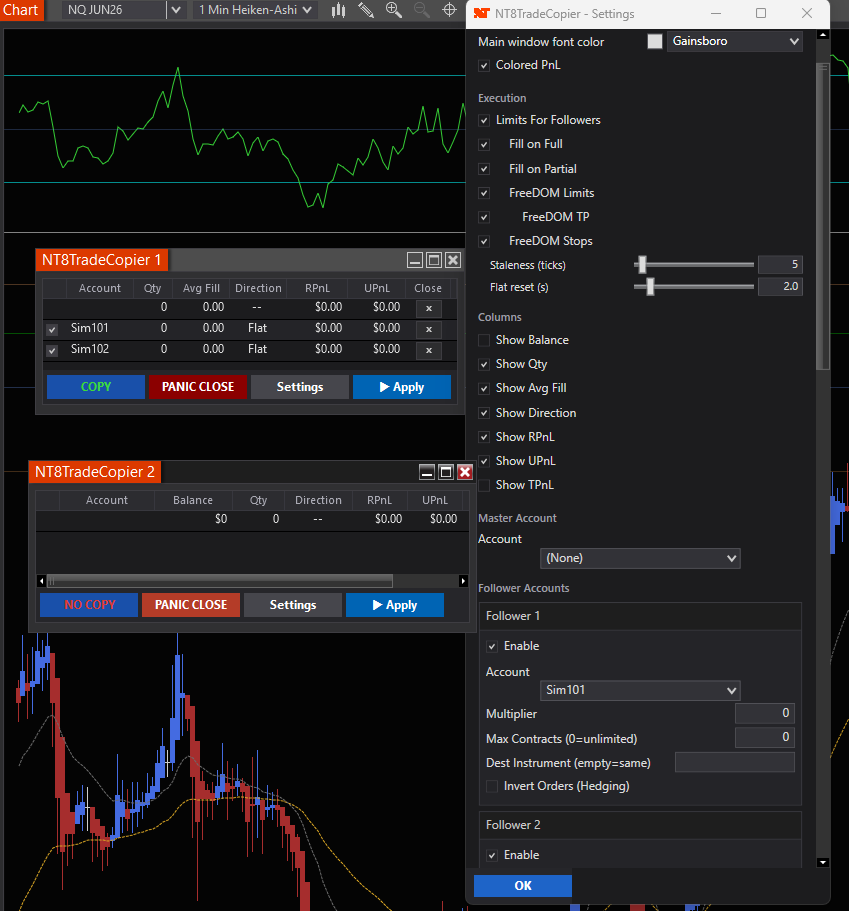Select the drawing tools pencil icon
The image size is (849, 911).
(366, 10)
